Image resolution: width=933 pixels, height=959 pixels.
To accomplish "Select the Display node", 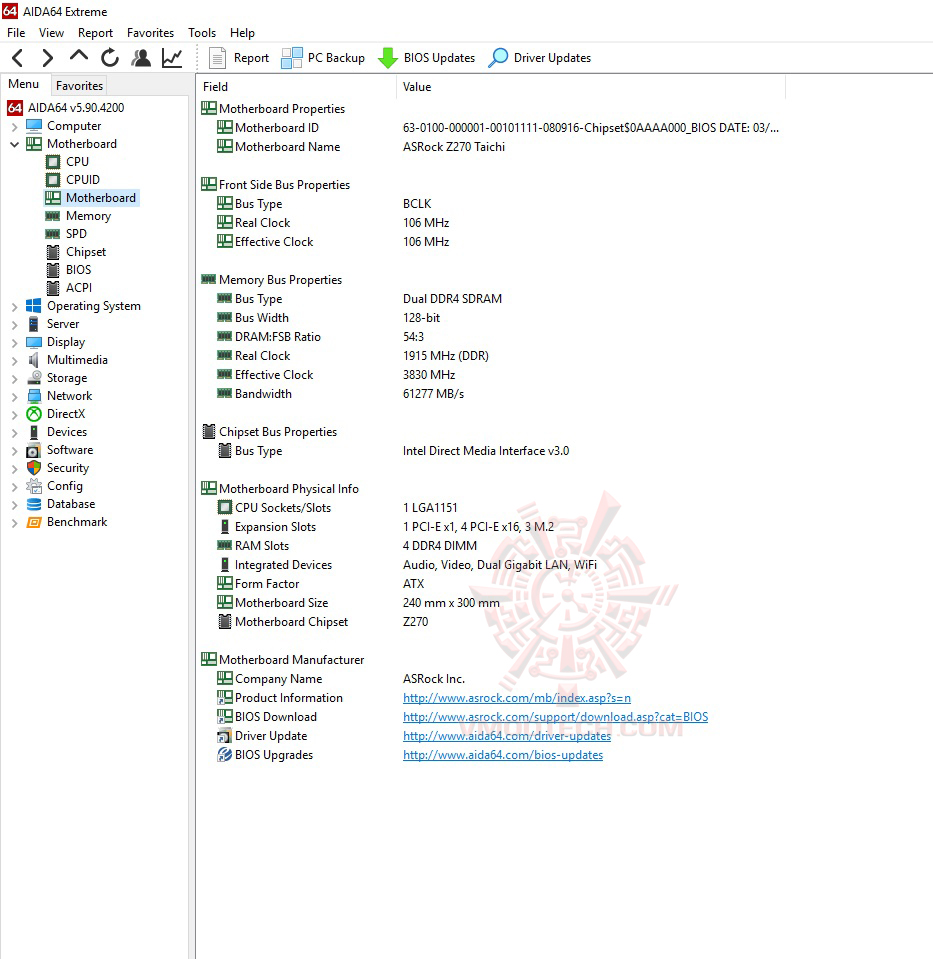I will point(56,342).
